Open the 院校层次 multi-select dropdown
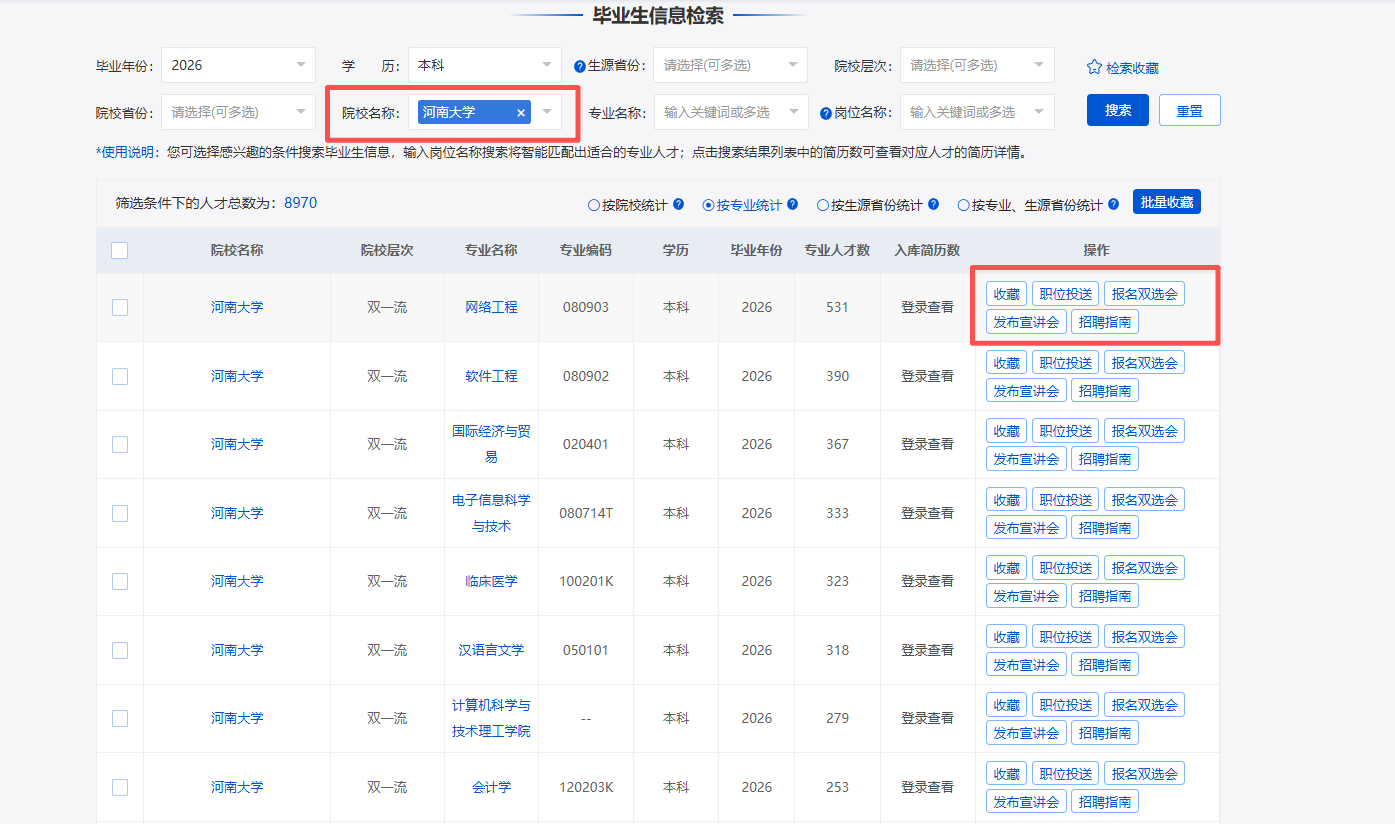The image size is (1395, 824). tap(976, 65)
